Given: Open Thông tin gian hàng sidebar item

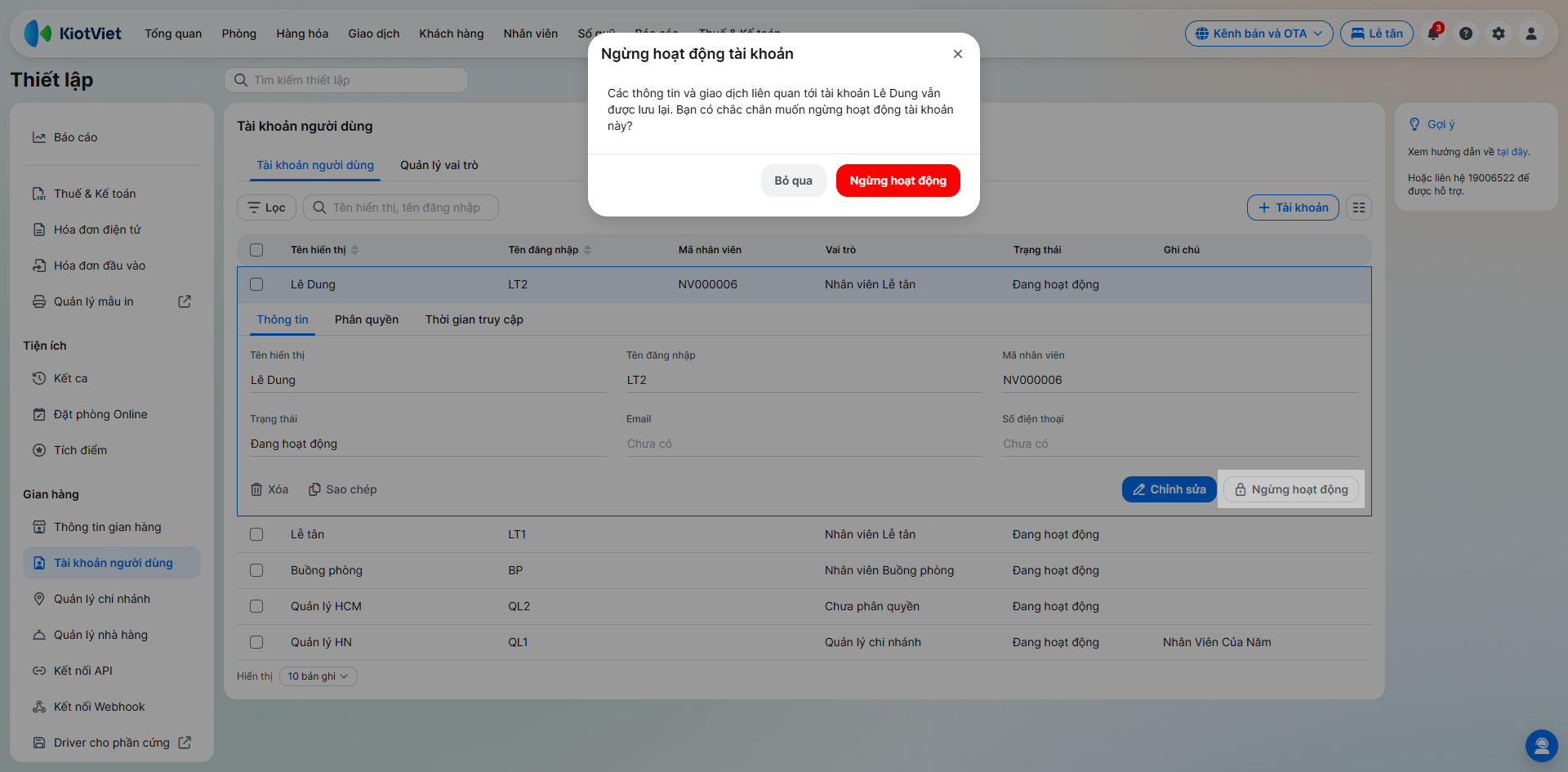Looking at the screenshot, I should coord(112,527).
